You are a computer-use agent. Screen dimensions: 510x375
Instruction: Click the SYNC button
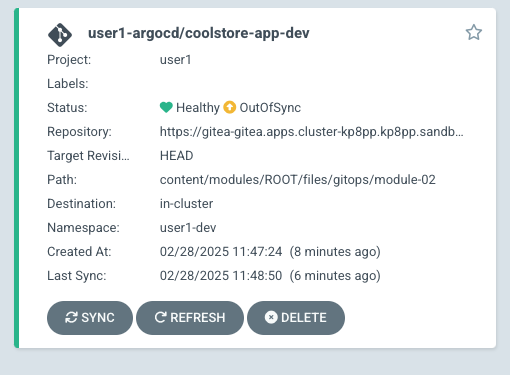pyautogui.click(x=90, y=318)
